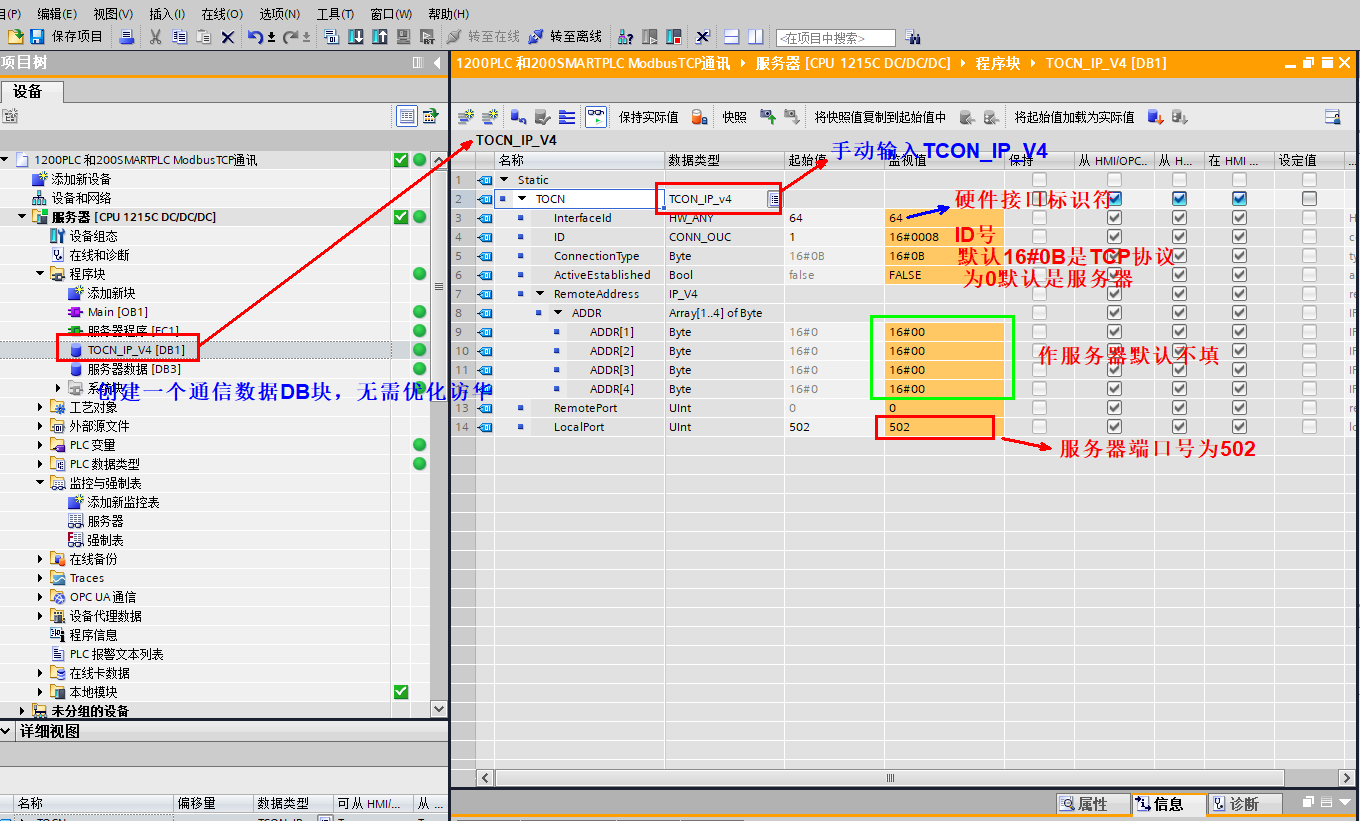Click the undo arrow icon
Image resolution: width=1360 pixels, height=821 pixels.
click(x=255, y=37)
